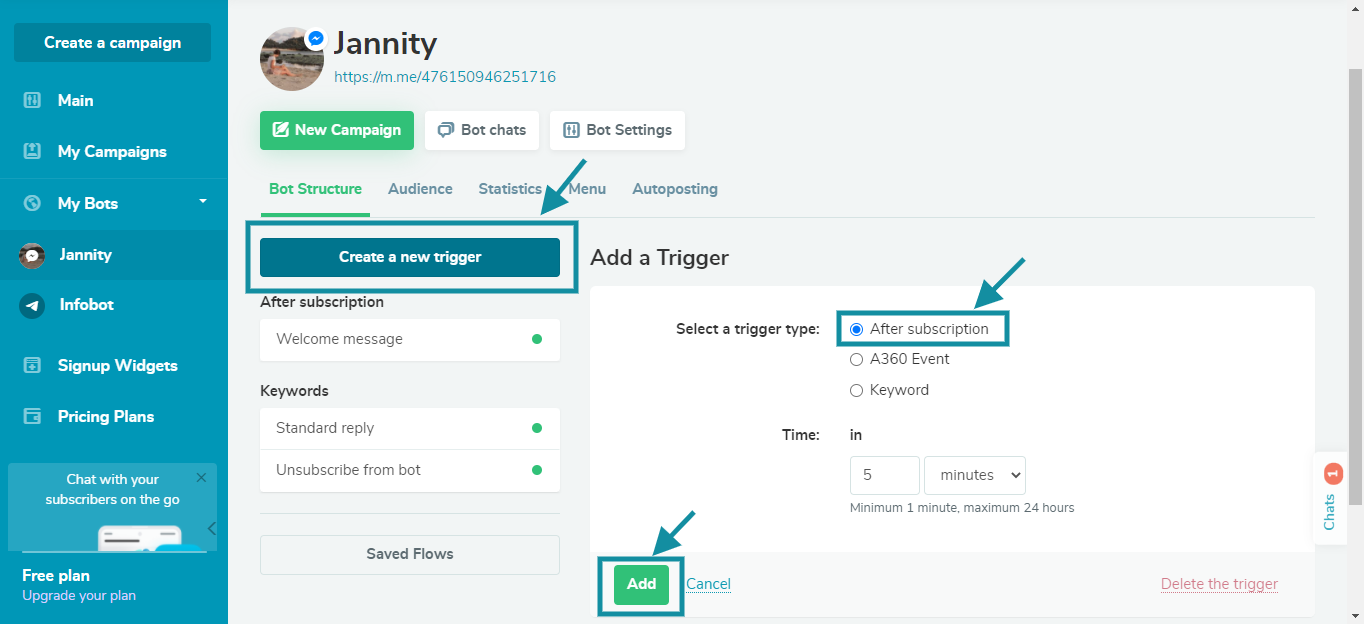
Task: Click the time value input field
Action: coord(884,475)
